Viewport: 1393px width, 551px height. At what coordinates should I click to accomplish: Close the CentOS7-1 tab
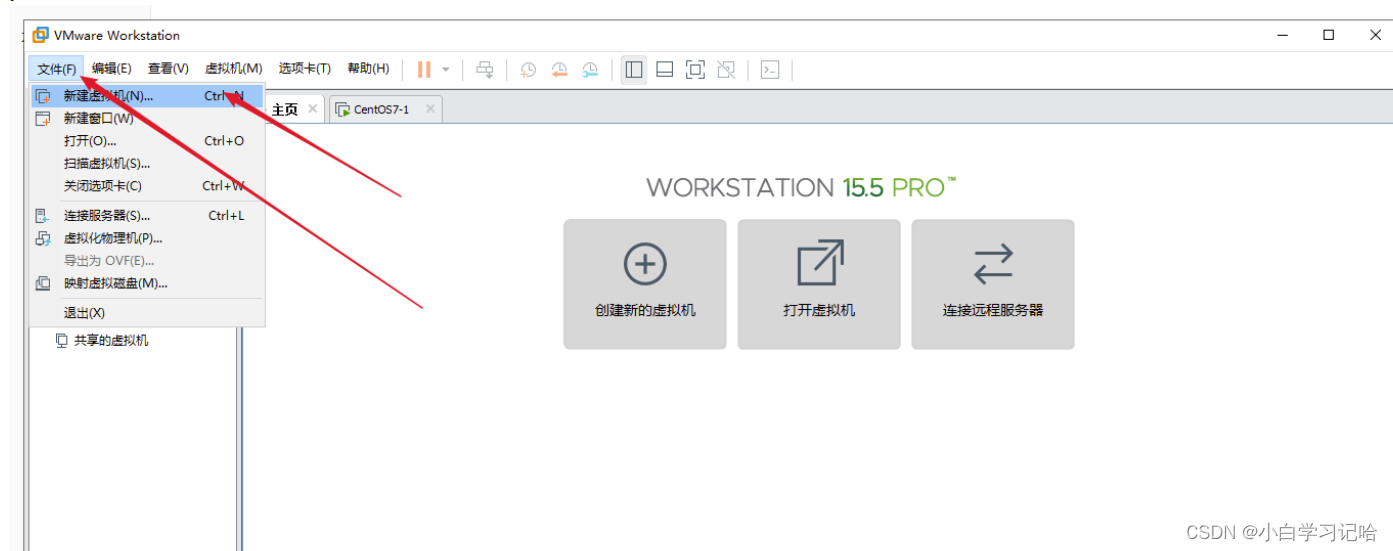coord(430,108)
